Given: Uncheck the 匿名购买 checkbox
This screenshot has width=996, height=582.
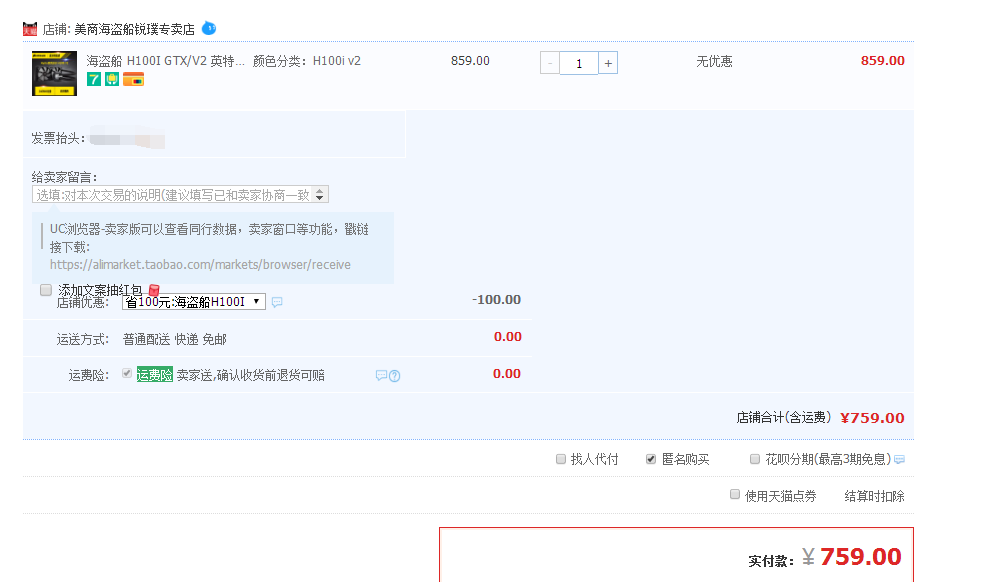Looking at the screenshot, I should 651,459.
